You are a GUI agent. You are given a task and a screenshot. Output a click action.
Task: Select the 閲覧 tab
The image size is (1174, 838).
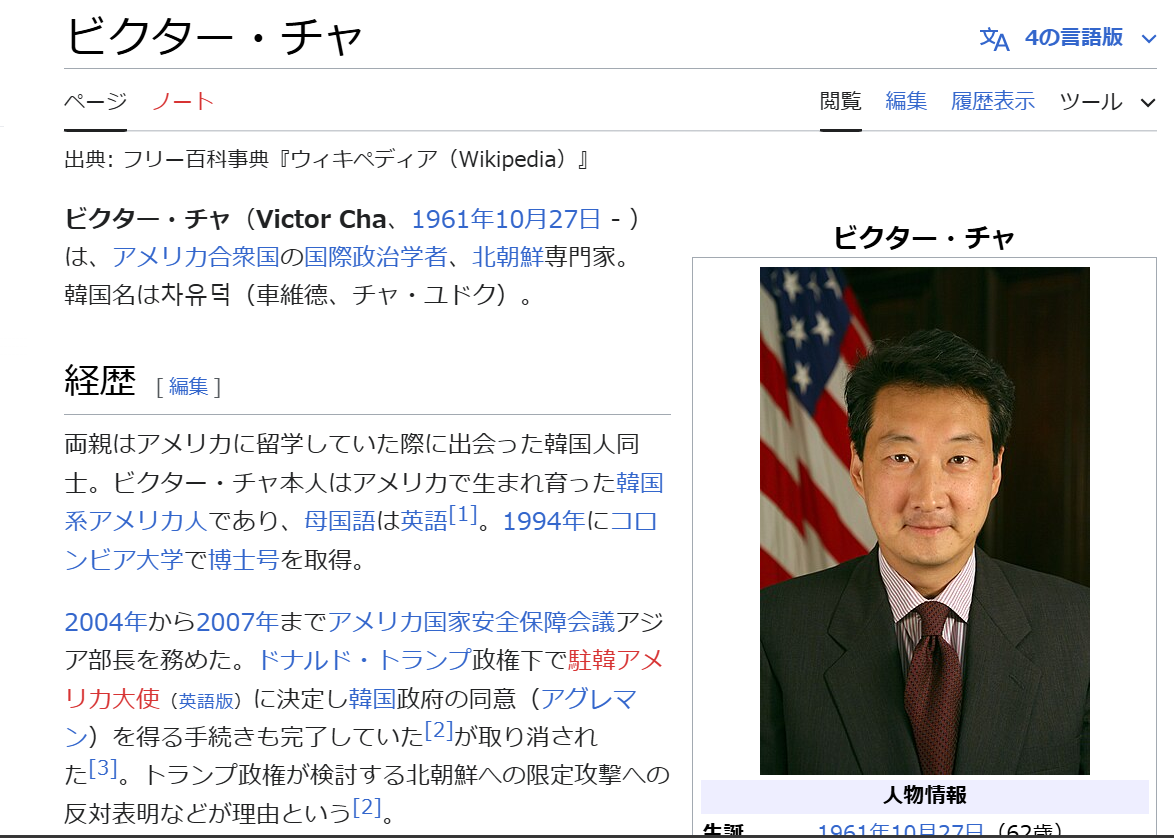click(840, 101)
